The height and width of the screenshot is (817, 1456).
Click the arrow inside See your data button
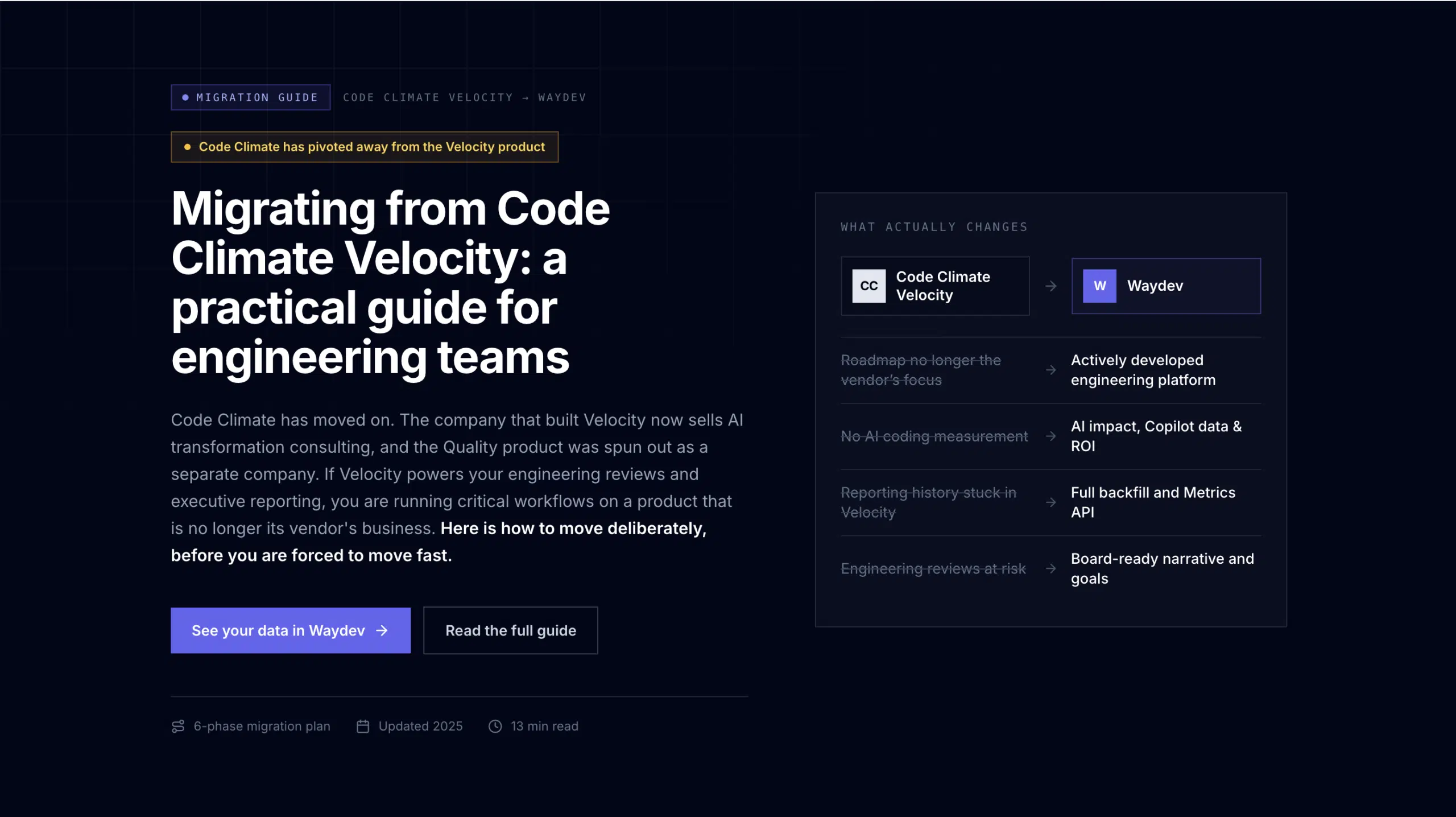click(x=382, y=630)
